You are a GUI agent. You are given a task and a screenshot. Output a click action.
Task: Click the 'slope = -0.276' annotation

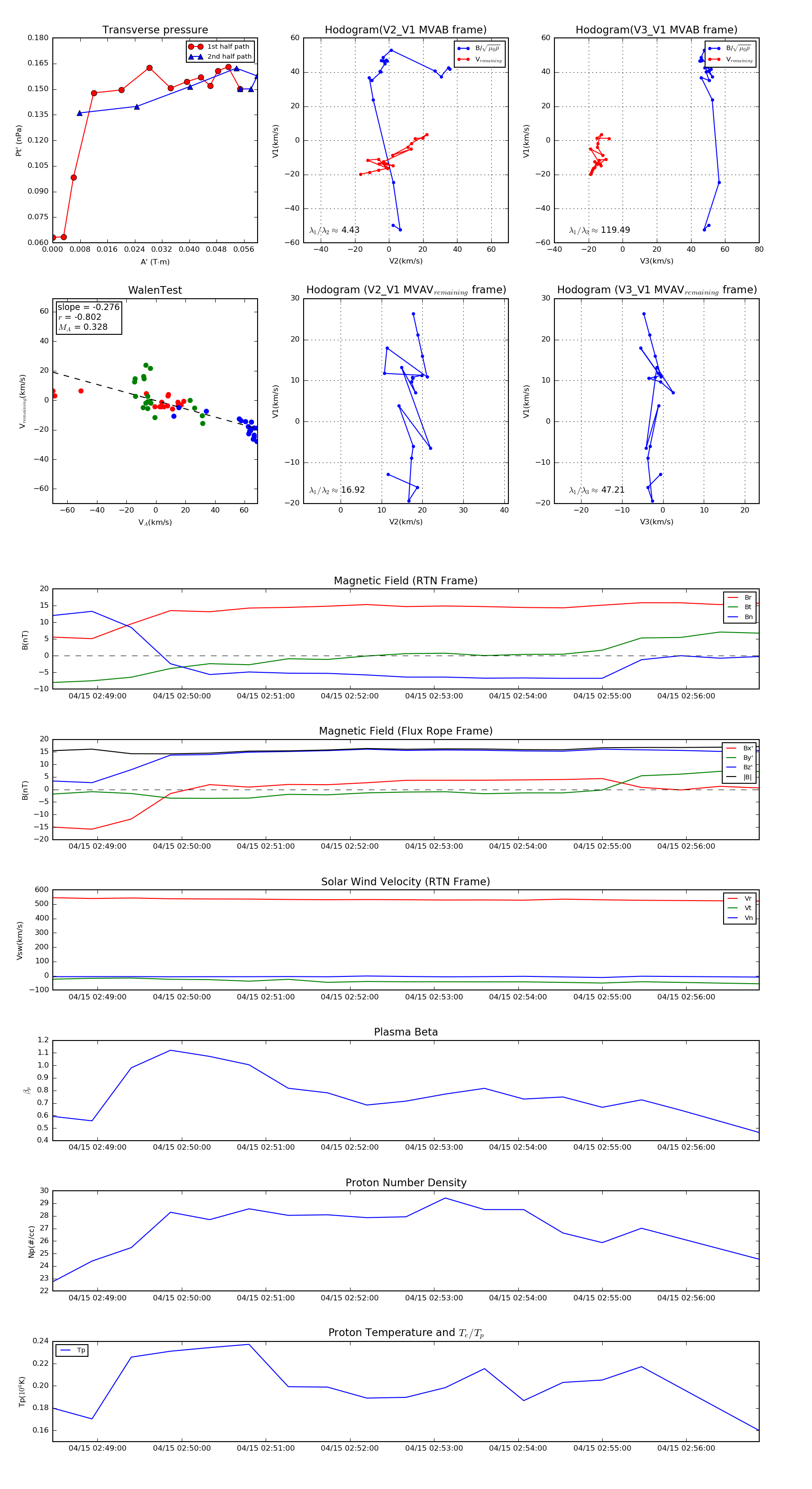pyautogui.click(x=88, y=307)
